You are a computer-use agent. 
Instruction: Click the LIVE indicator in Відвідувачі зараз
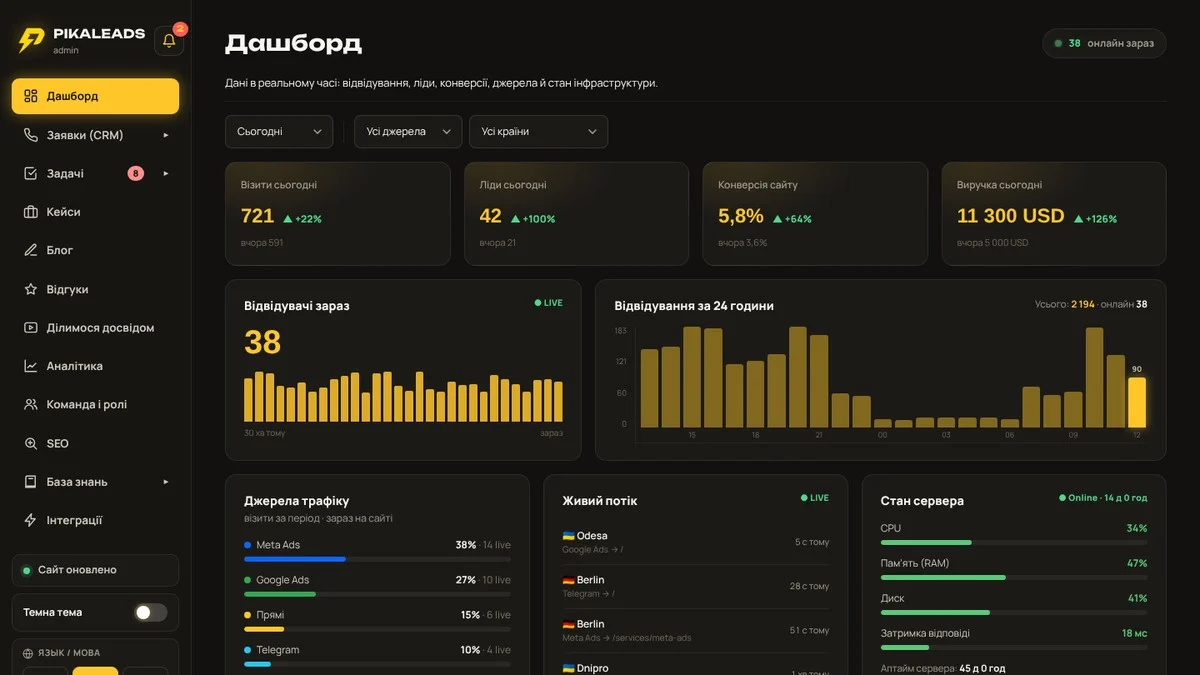tap(548, 303)
